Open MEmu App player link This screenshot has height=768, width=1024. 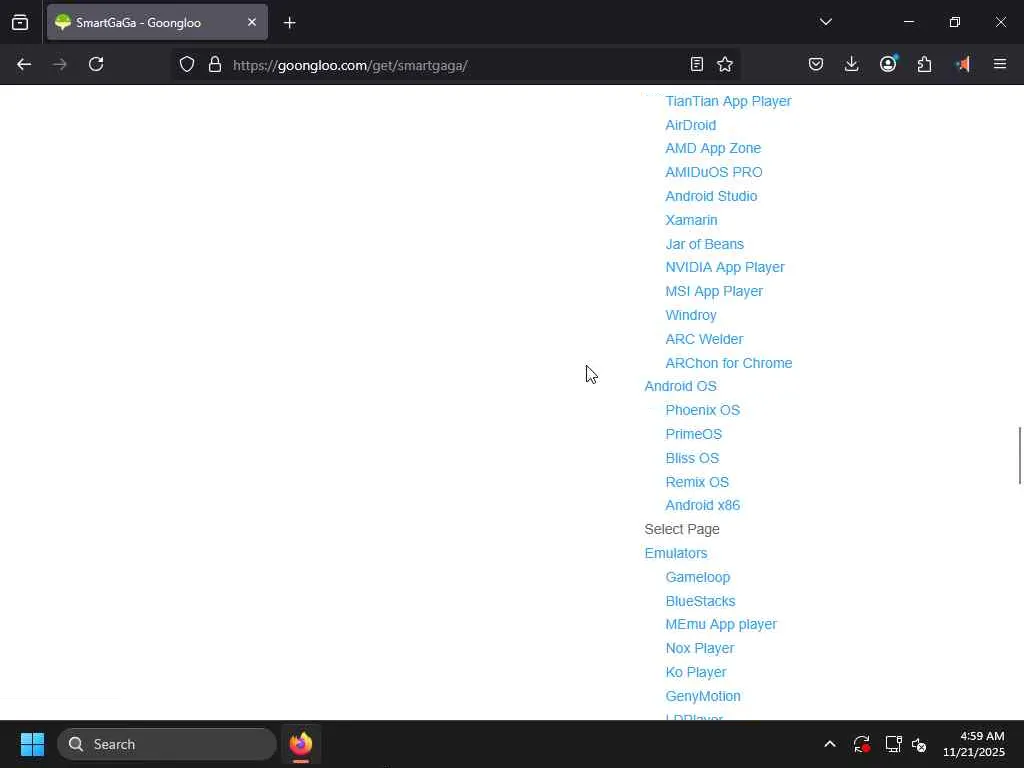[721, 624]
